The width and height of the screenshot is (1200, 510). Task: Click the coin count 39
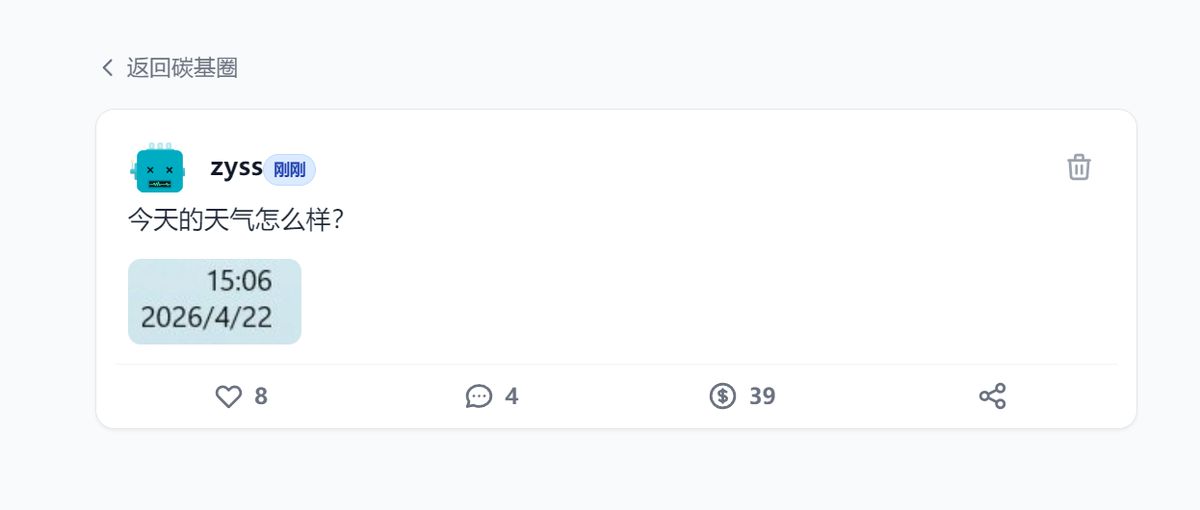[x=762, y=397]
